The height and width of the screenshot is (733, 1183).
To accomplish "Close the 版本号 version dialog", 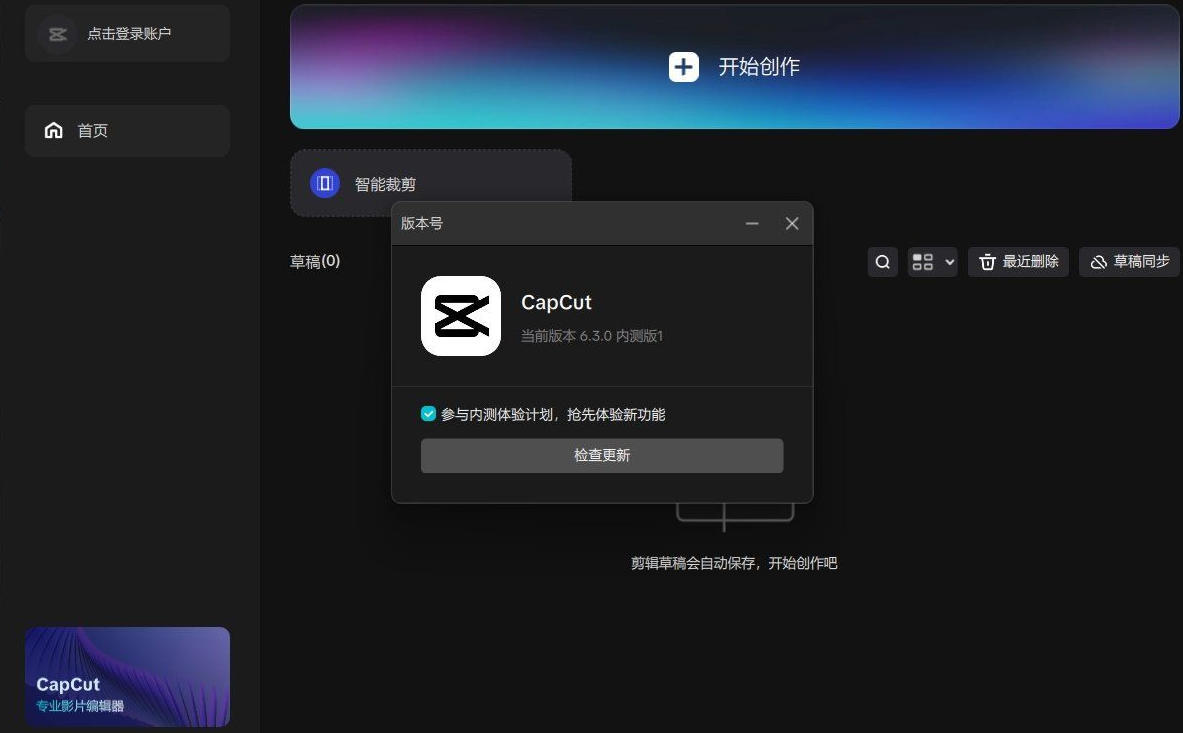I will tap(791, 223).
